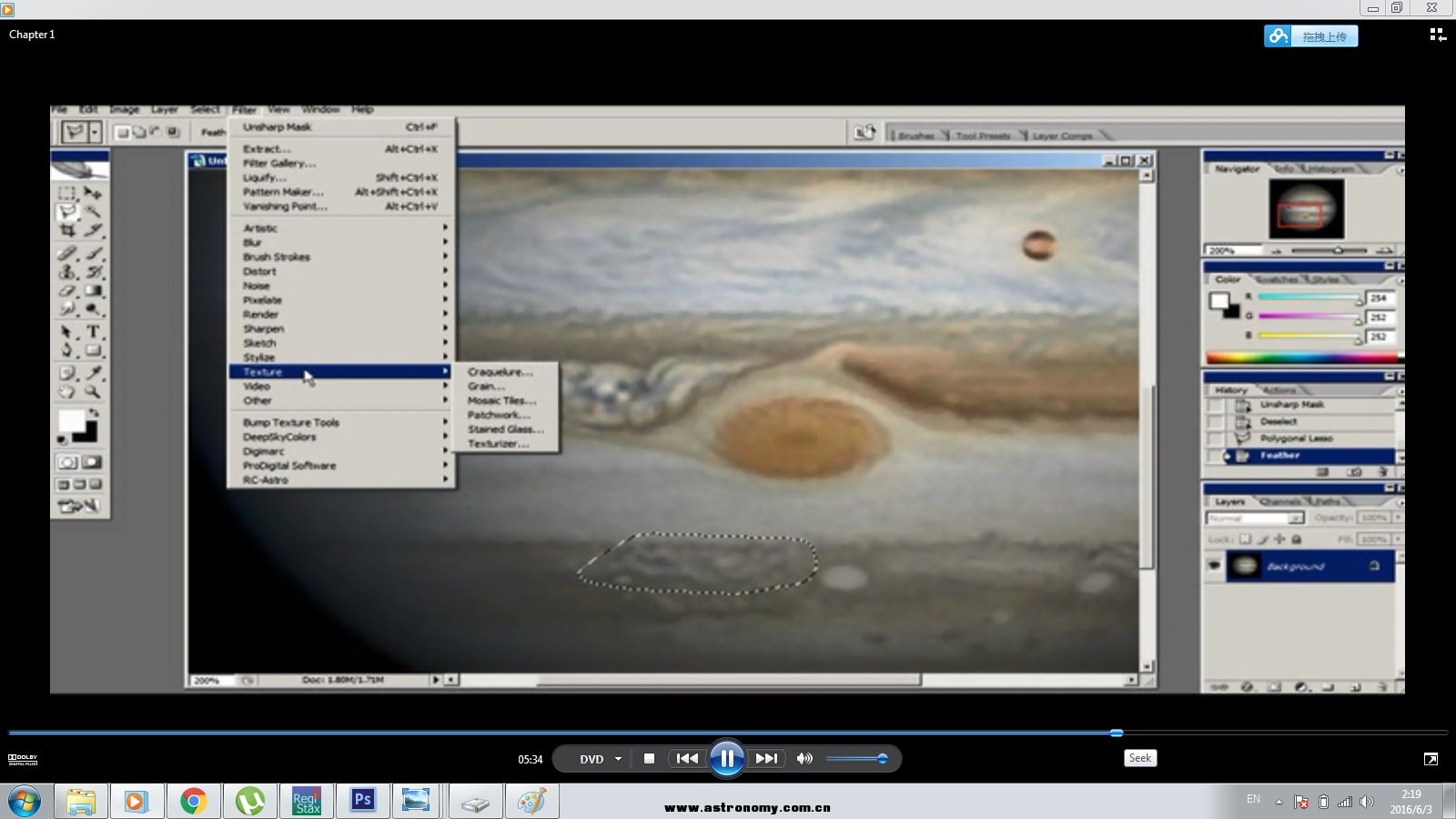This screenshot has width=1456, height=819.
Task: Select the Gradient tool
Action: point(93,291)
